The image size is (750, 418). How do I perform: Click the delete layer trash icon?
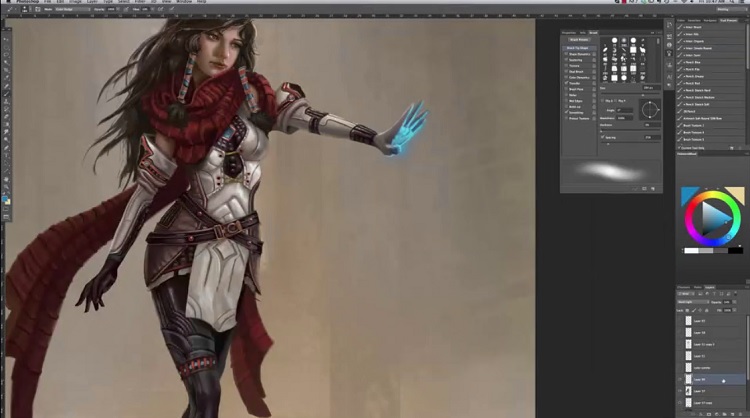pyautogui.click(x=739, y=414)
